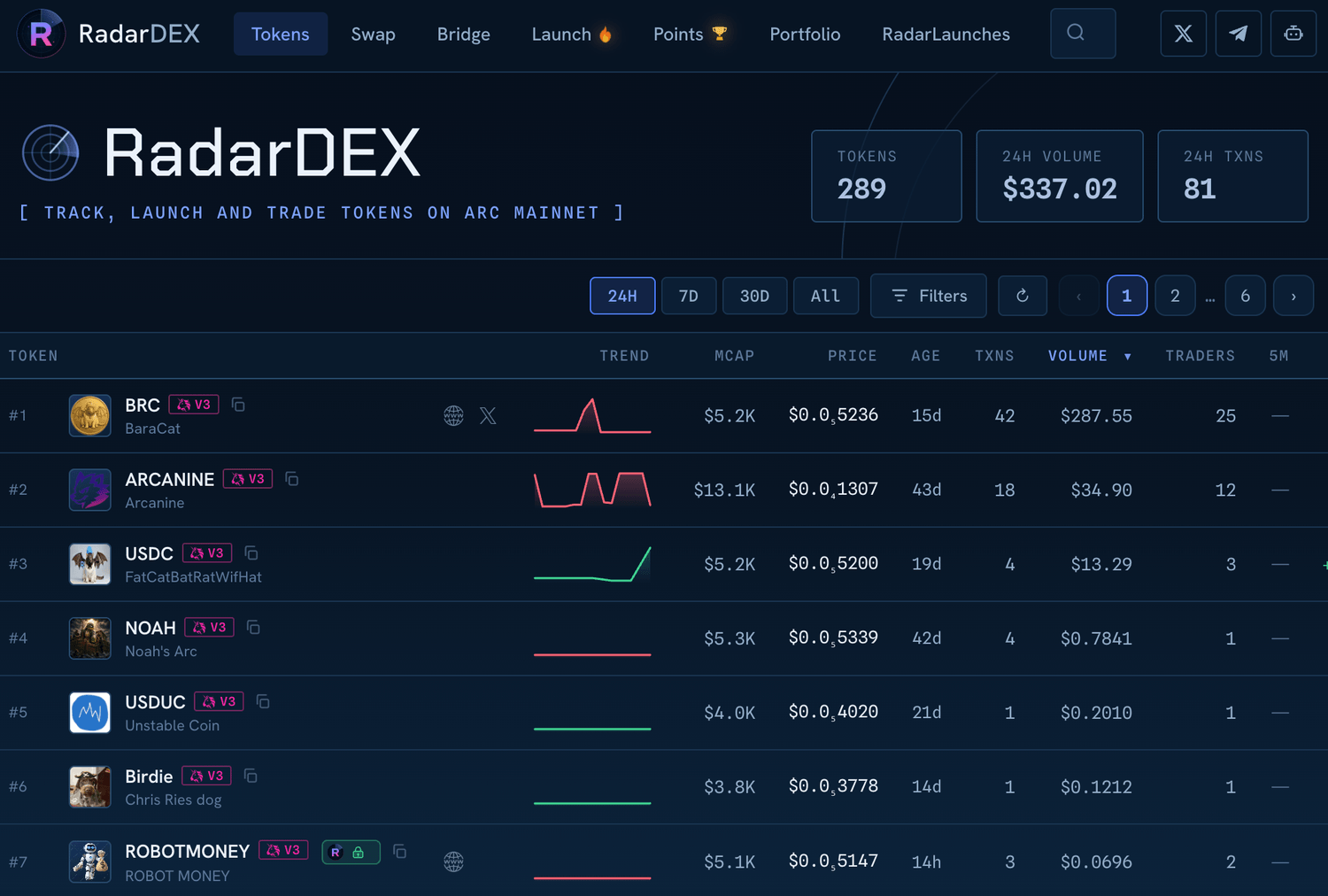
Task: Click the refresh icon button
Action: pyautogui.click(x=1023, y=296)
